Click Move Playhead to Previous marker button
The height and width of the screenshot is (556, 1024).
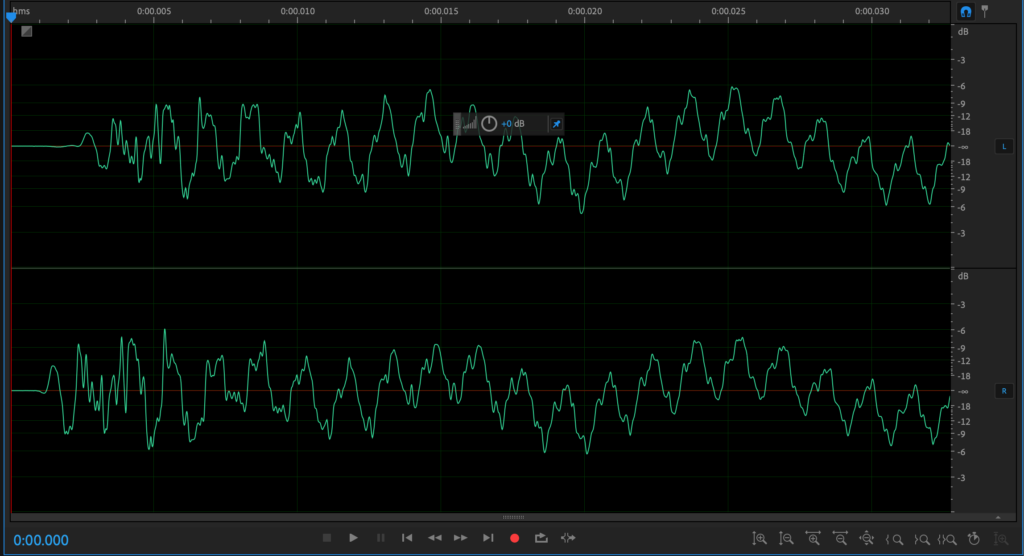[x=407, y=538]
